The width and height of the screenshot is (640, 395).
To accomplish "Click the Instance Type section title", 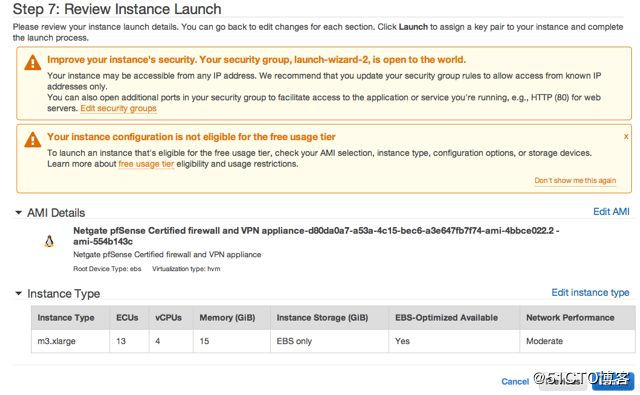I will 64,293.
